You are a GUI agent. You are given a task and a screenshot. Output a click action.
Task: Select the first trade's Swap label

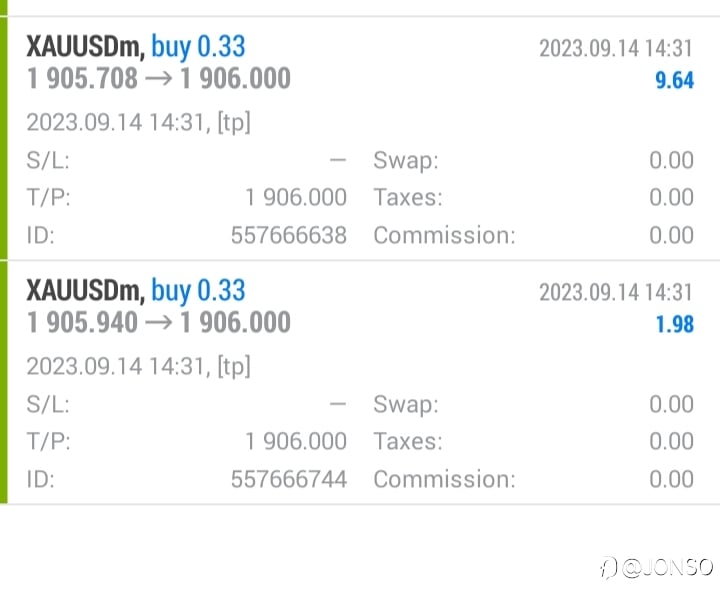(406, 161)
